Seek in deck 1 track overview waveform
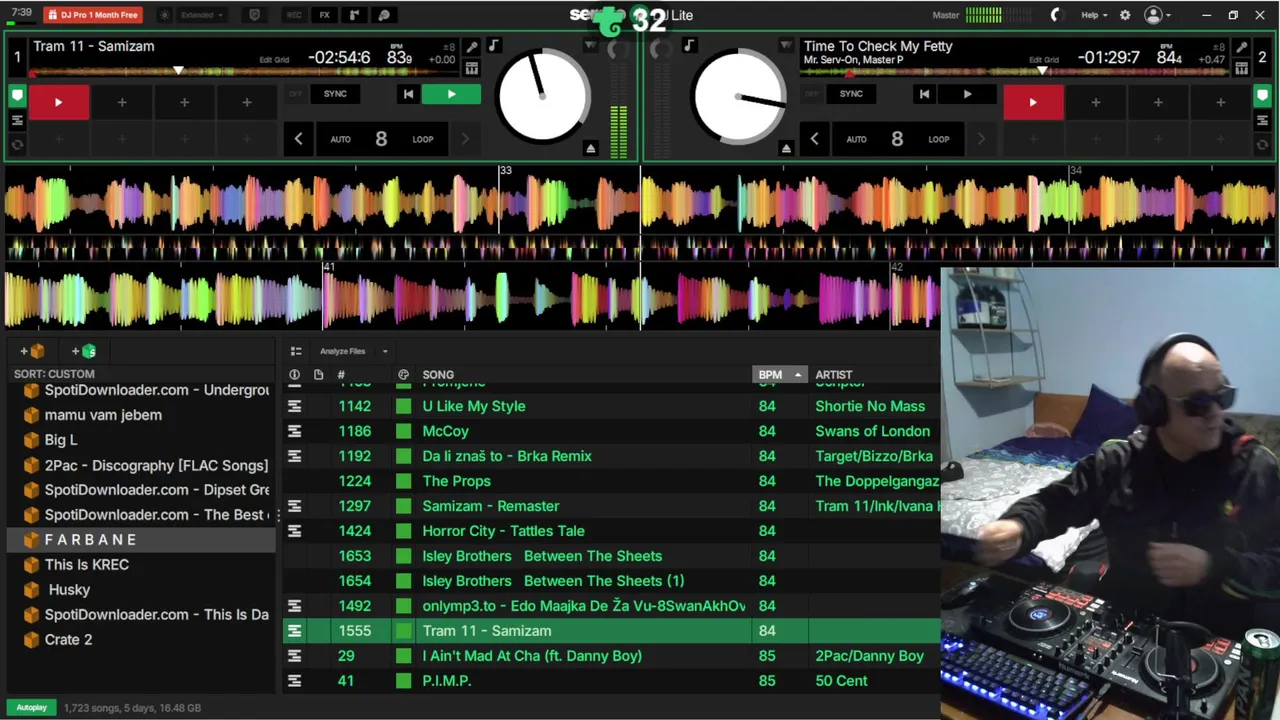 point(245,72)
